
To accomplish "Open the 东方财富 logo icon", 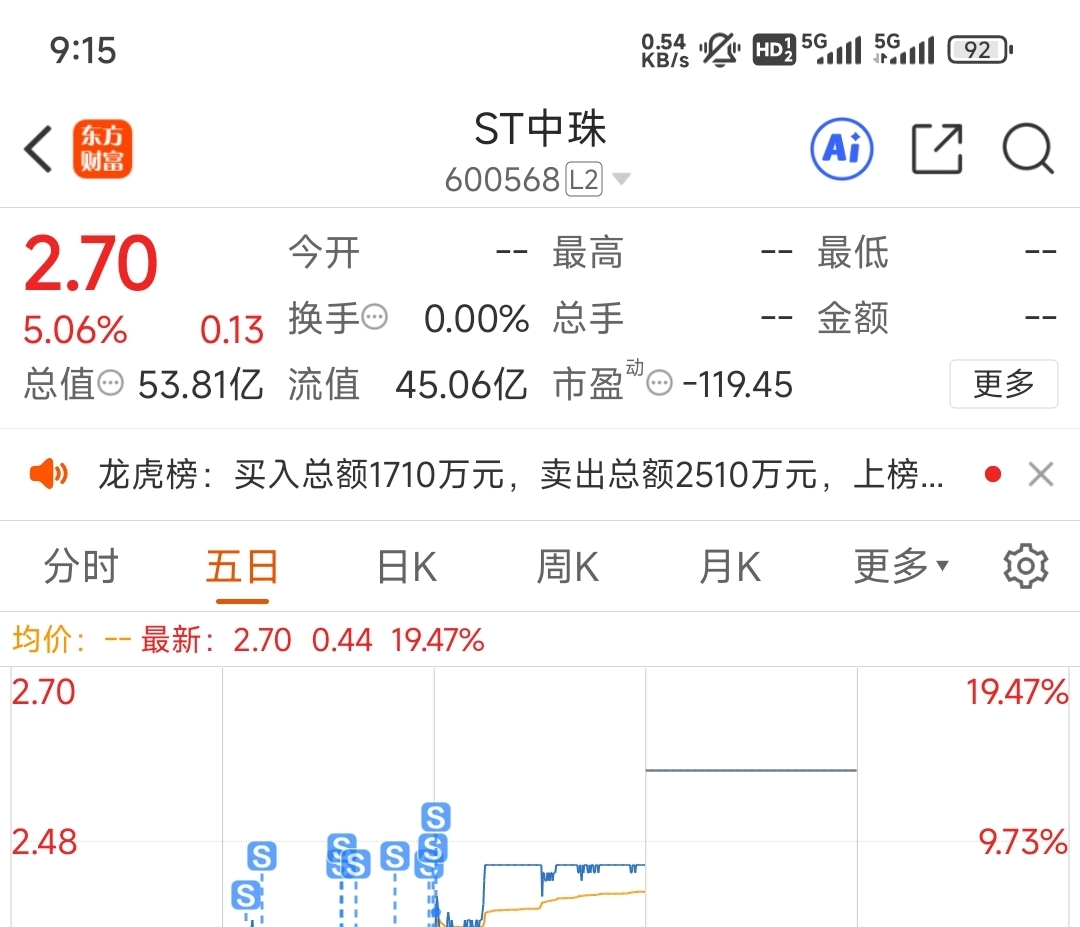I will click(x=103, y=149).
